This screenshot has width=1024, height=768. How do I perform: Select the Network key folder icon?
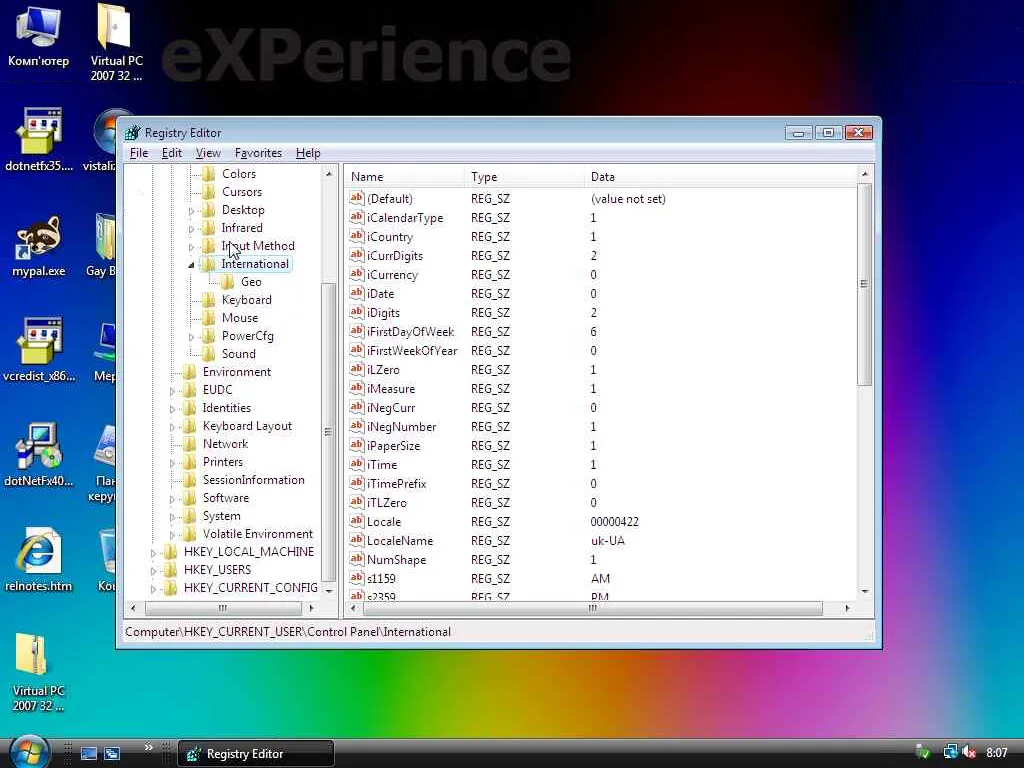coord(190,444)
